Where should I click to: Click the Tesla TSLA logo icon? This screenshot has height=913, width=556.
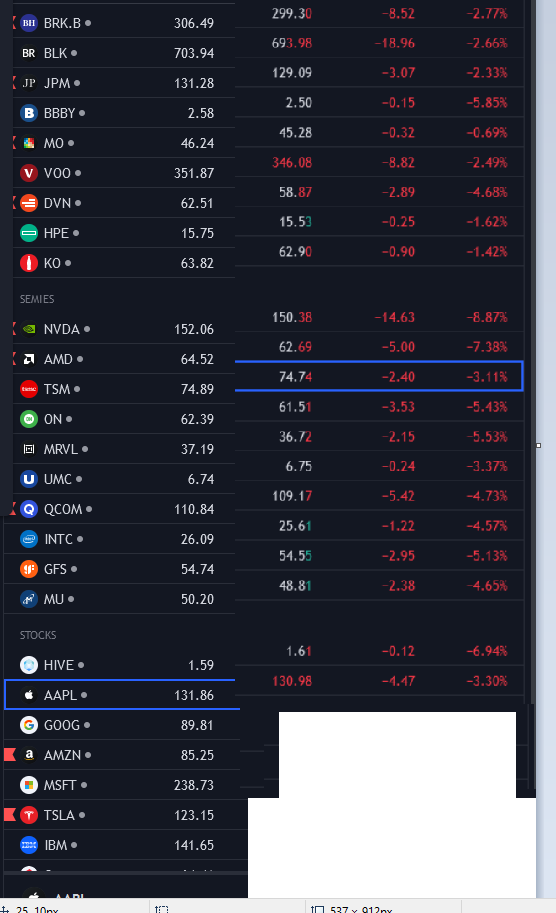pos(29,815)
